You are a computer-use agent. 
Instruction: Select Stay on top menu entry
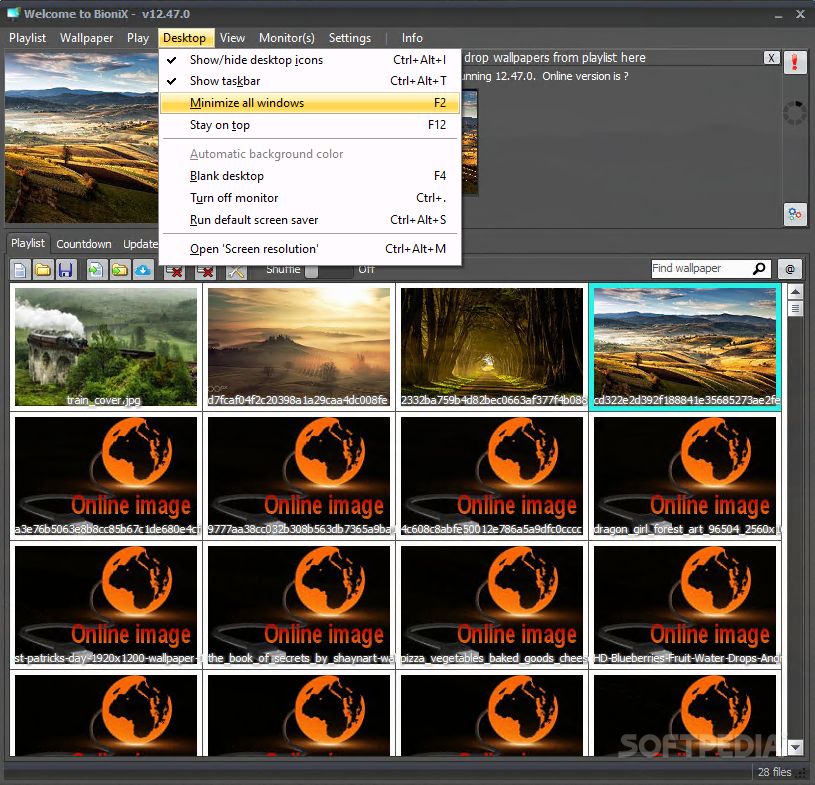310,125
